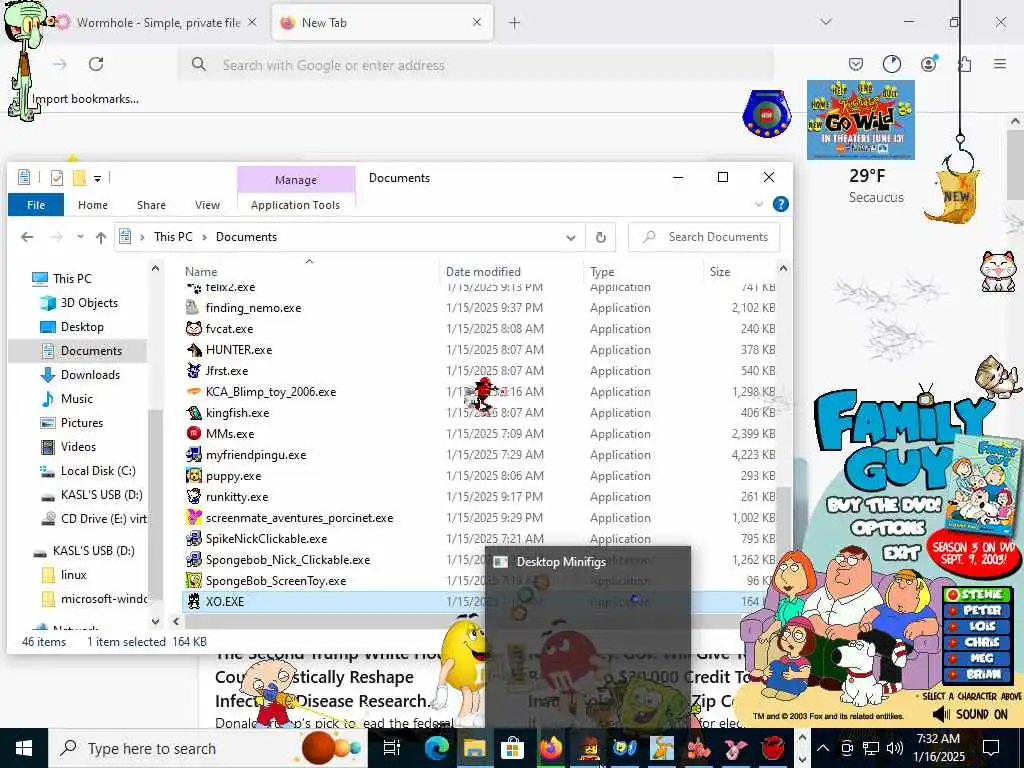This screenshot has width=1024, height=768.
Task: Select Local Disk (C:) in navigation pane
Action: [x=98, y=471]
